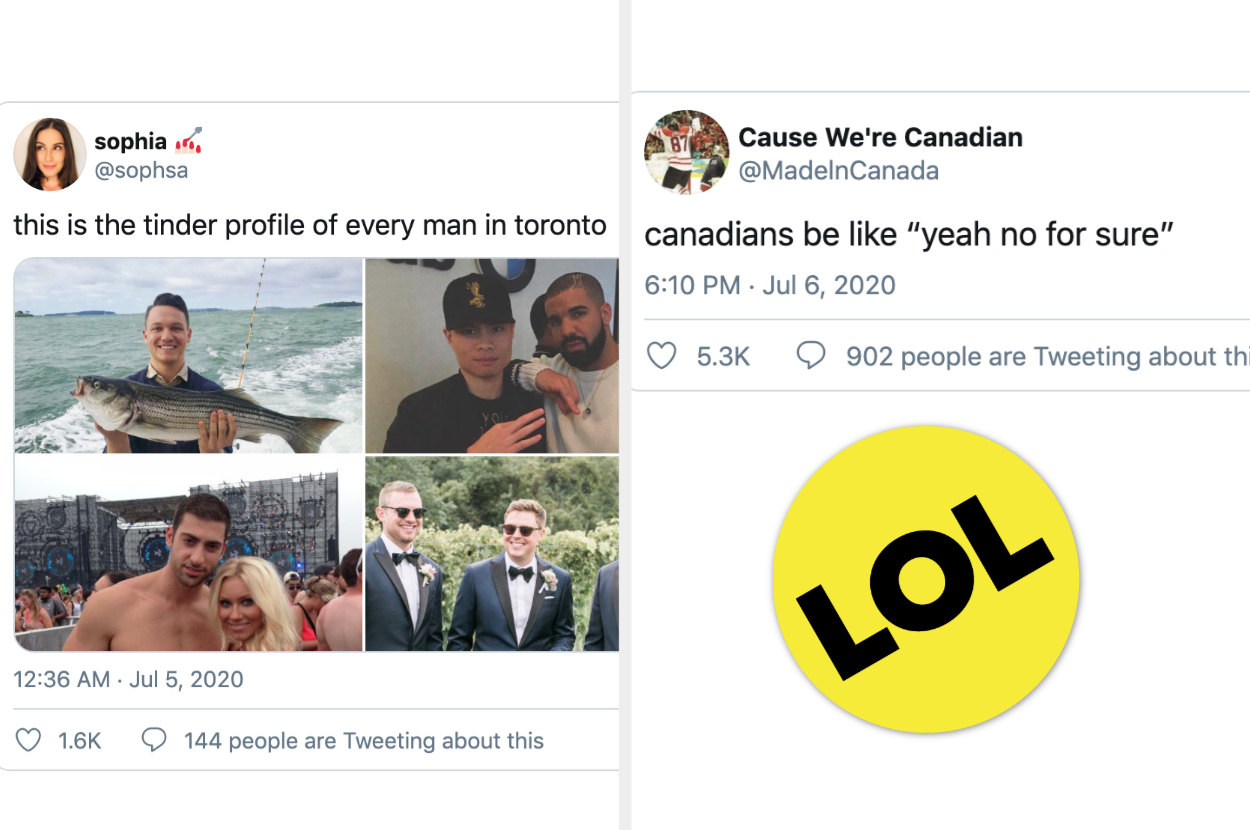Open the @sophsa handle link
The image size is (1250, 830).
point(141,170)
